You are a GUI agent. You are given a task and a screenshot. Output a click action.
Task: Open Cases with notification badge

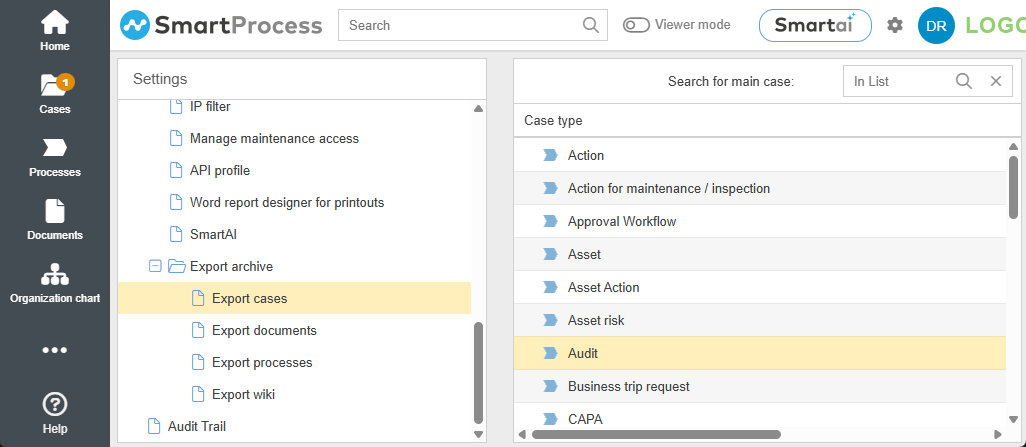click(55, 94)
